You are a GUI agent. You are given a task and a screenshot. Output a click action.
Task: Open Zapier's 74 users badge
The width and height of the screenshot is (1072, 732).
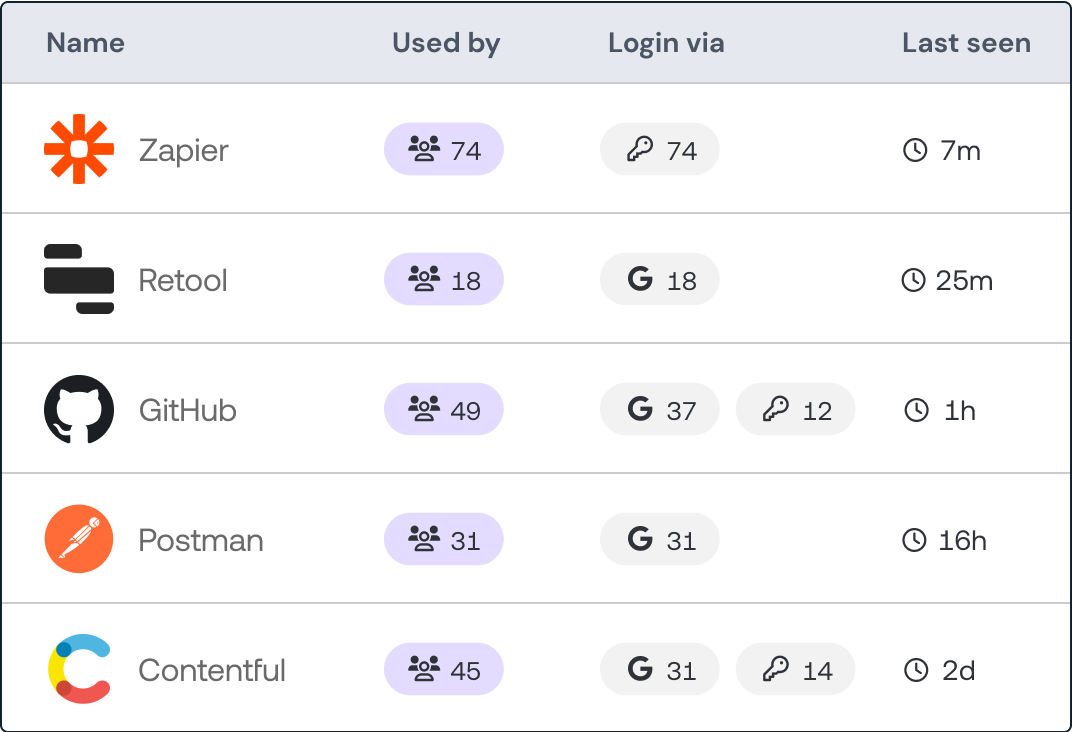tap(444, 150)
